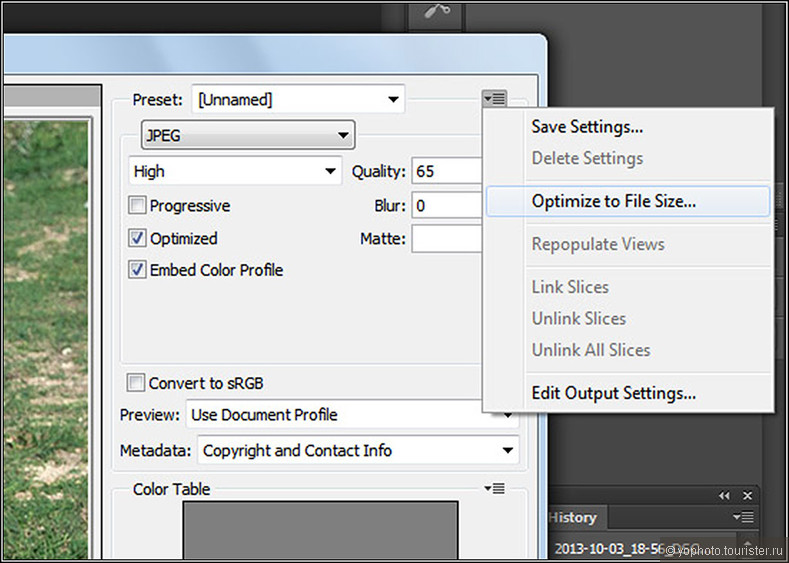Enable Convert to sRGB checkbox

coord(136,383)
